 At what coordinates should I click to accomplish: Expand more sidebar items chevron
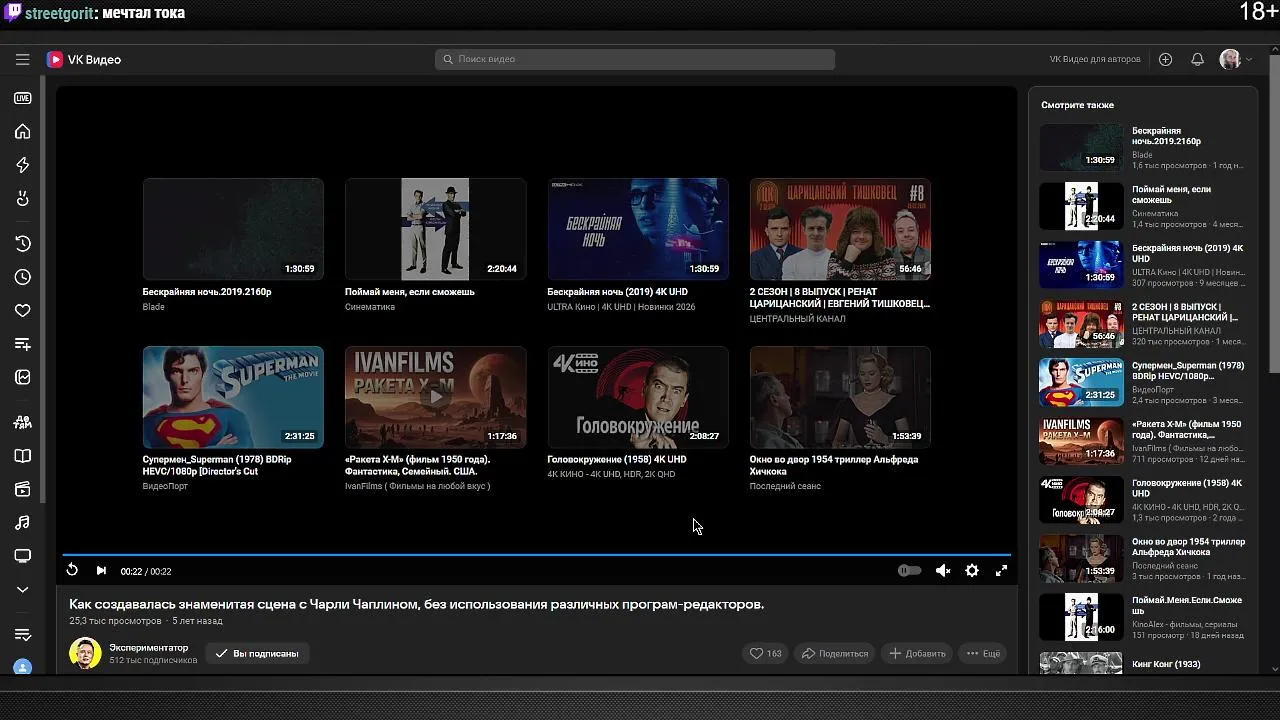coord(22,590)
